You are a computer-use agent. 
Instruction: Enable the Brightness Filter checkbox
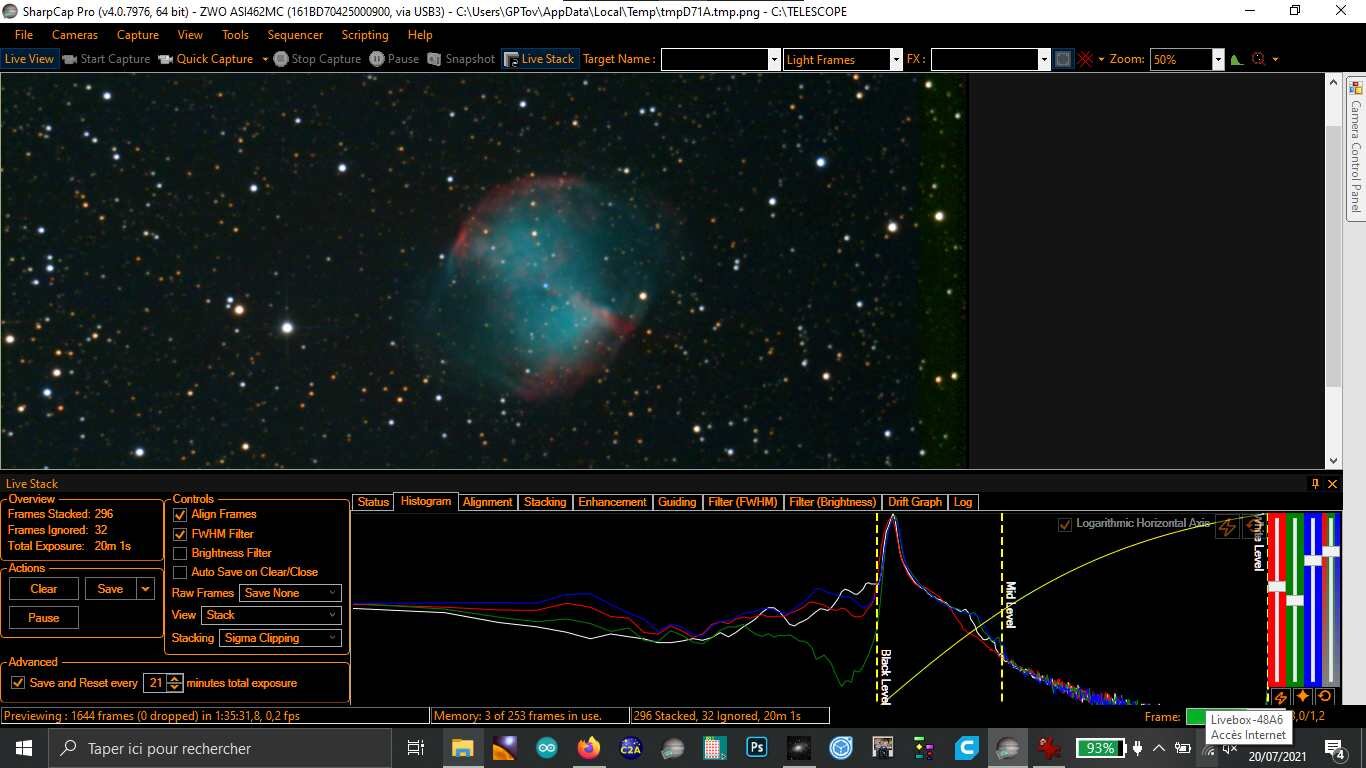pyautogui.click(x=180, y=553)
